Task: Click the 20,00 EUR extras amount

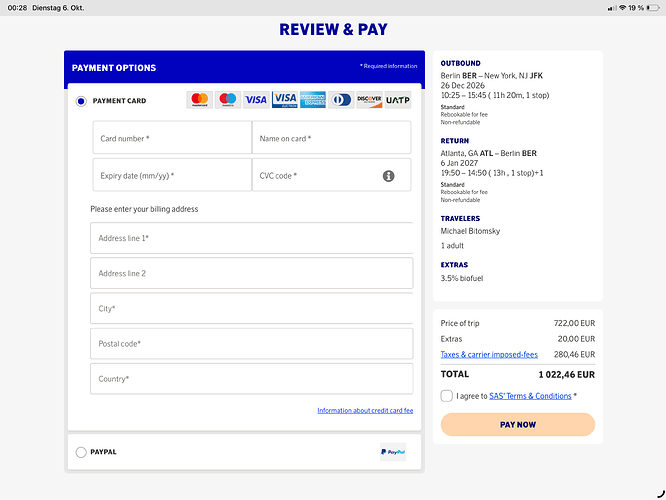Action: tap(576, 339)
